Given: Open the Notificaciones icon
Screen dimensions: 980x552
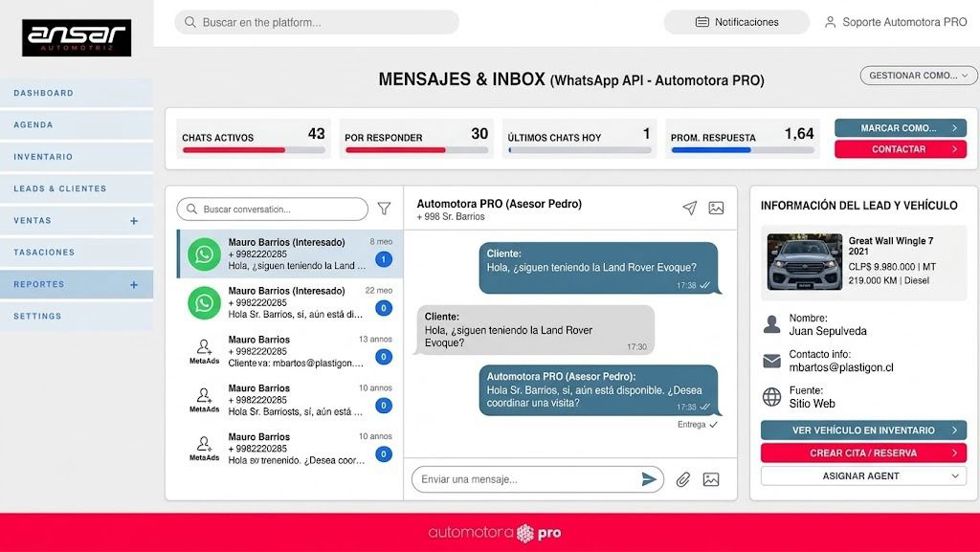Looking at the screenshot, I should coord(702,22).
